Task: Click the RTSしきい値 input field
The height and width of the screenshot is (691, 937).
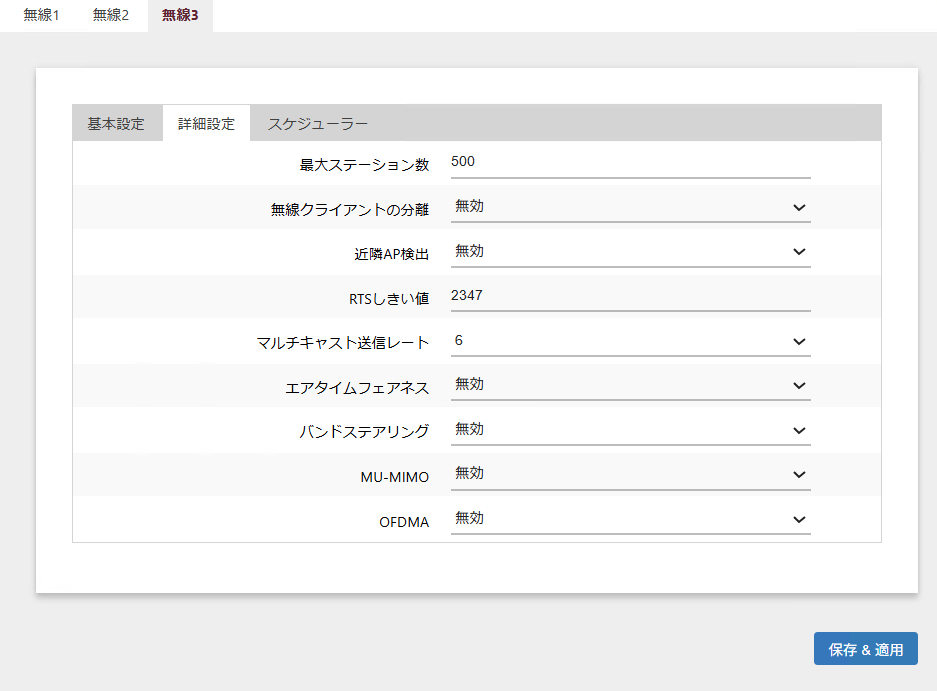Action: point(630,296)
